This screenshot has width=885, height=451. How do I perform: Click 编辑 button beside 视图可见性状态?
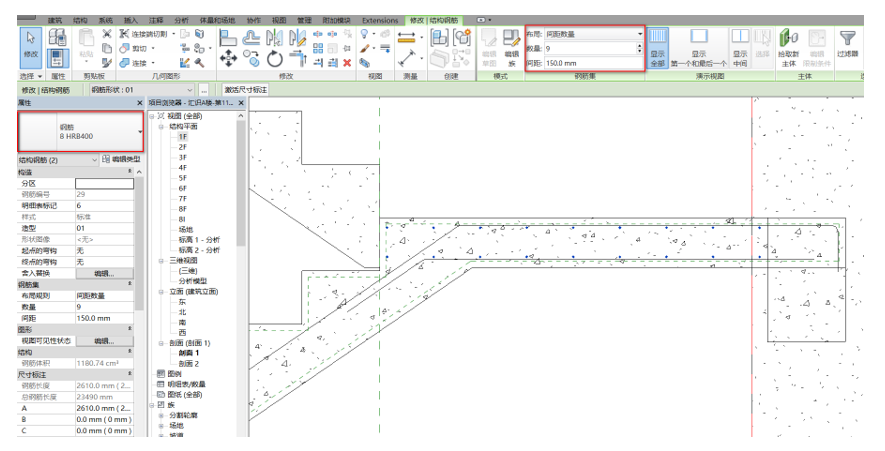pyautogui.click(x=103, y=340)
